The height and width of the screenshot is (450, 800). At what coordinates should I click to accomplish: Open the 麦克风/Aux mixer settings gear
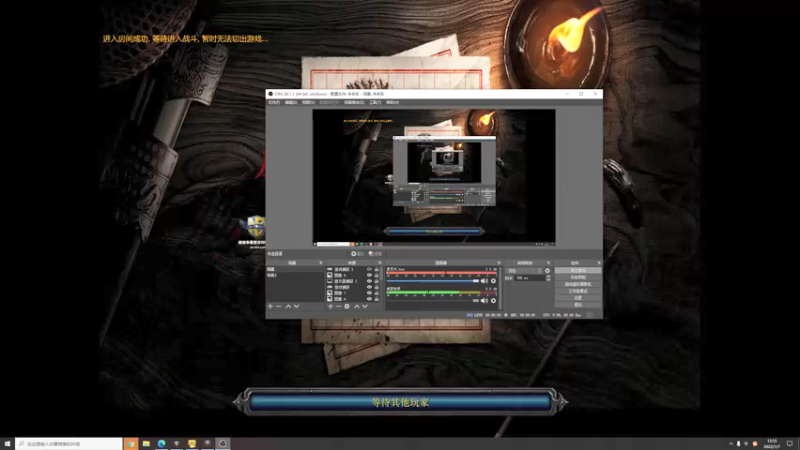click(x=493, y=281)
